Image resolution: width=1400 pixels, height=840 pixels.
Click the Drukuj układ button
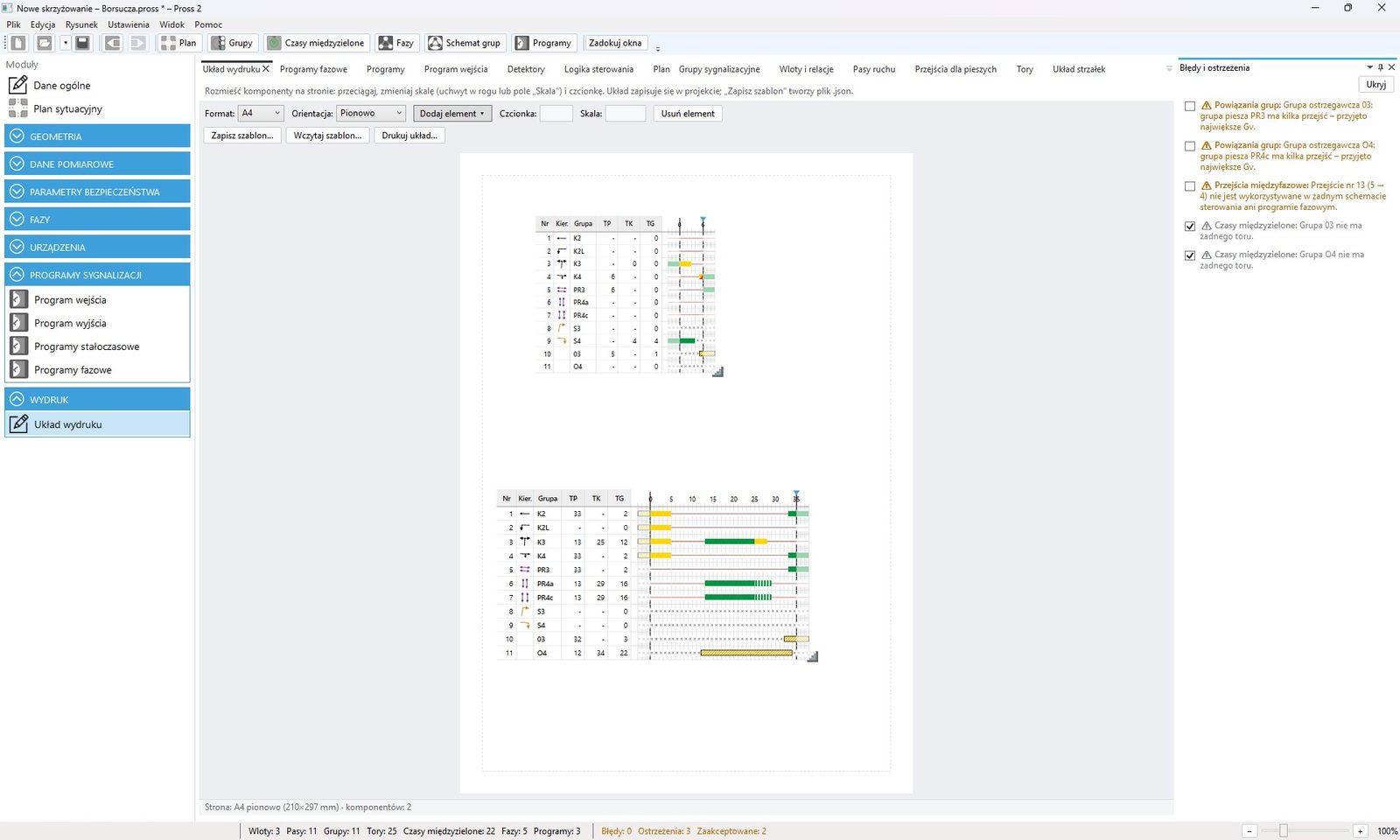(x=409, y=136)
